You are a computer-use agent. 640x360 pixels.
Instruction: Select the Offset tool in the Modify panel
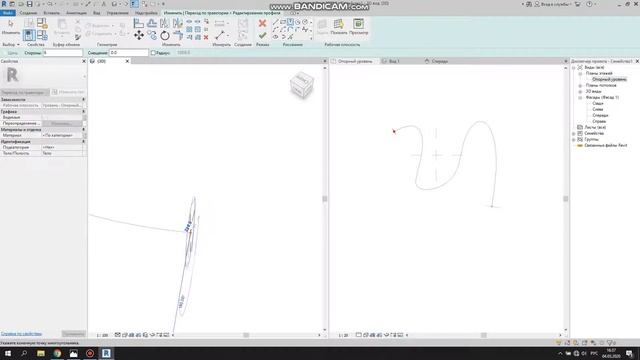tap(152, 23)
